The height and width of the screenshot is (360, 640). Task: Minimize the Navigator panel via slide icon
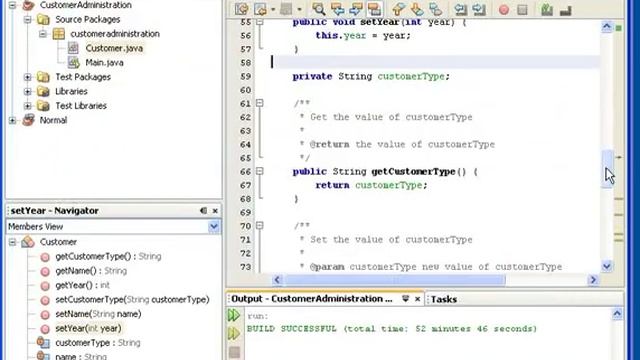pos(203,211)
